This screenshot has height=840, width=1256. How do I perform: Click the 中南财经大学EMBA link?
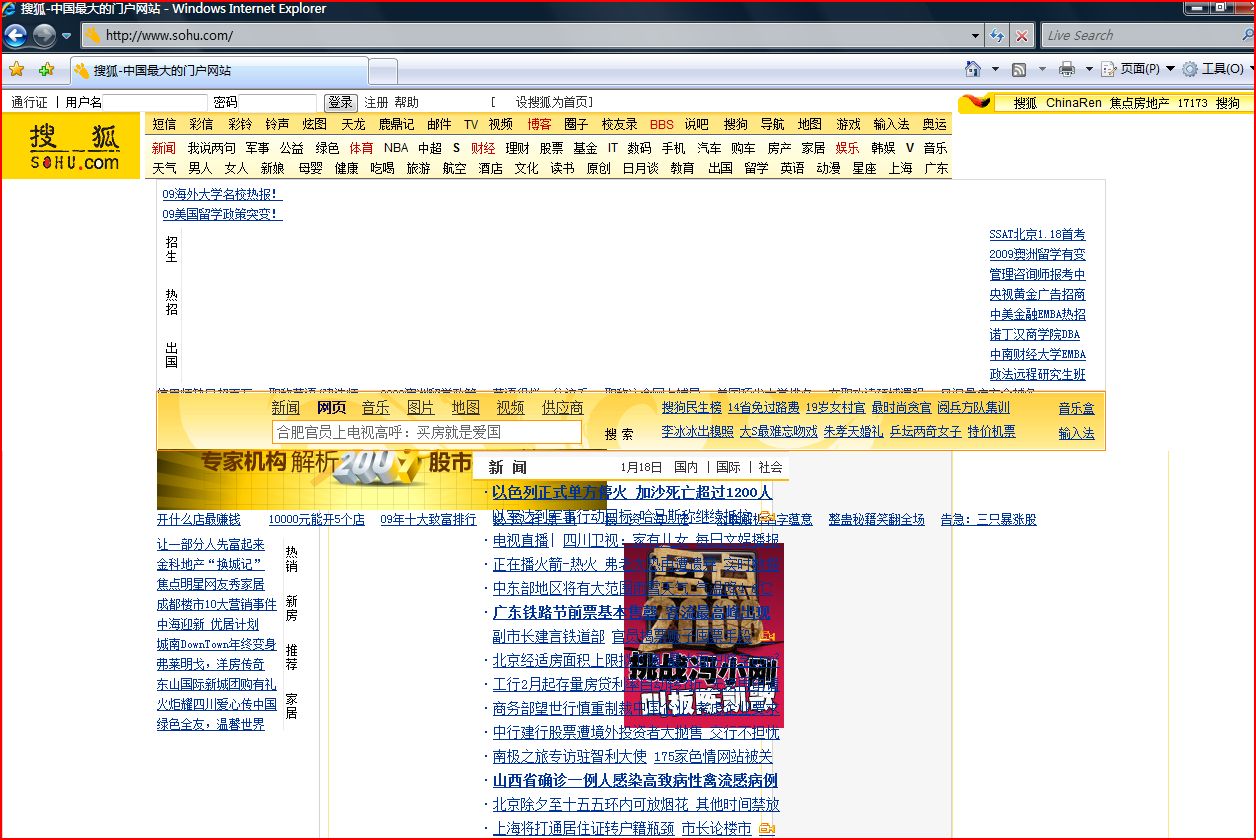point(1037,354)
